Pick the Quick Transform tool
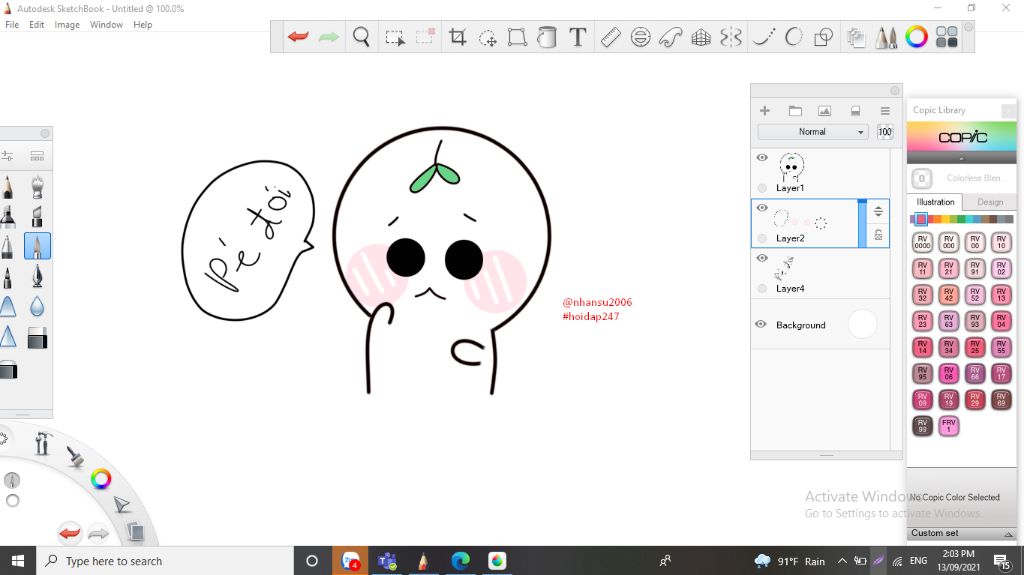This screenshot has height=575, width=1024. click(x=487, y=37)
